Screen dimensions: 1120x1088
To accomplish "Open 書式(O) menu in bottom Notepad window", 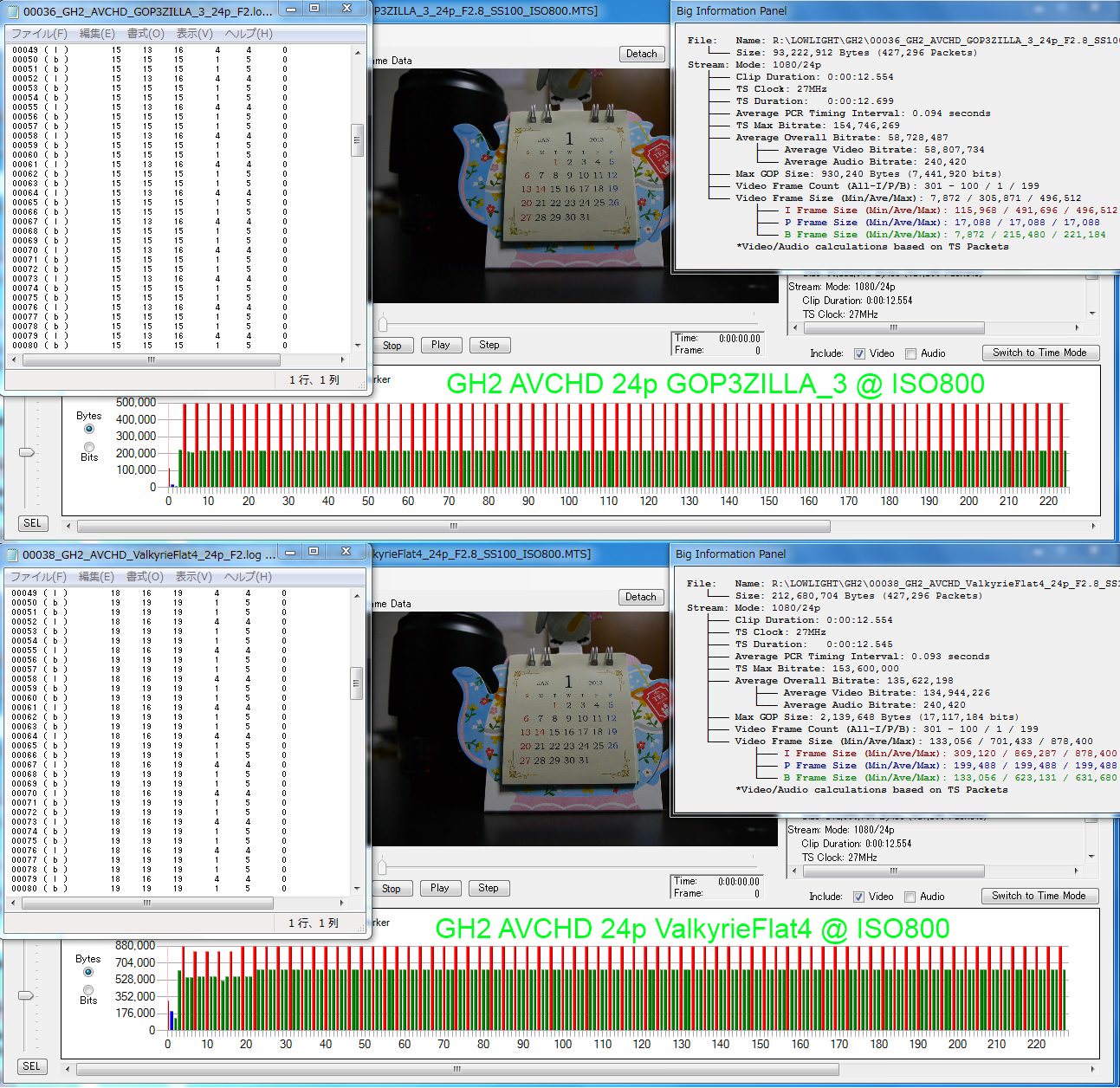I will (145, 577).
